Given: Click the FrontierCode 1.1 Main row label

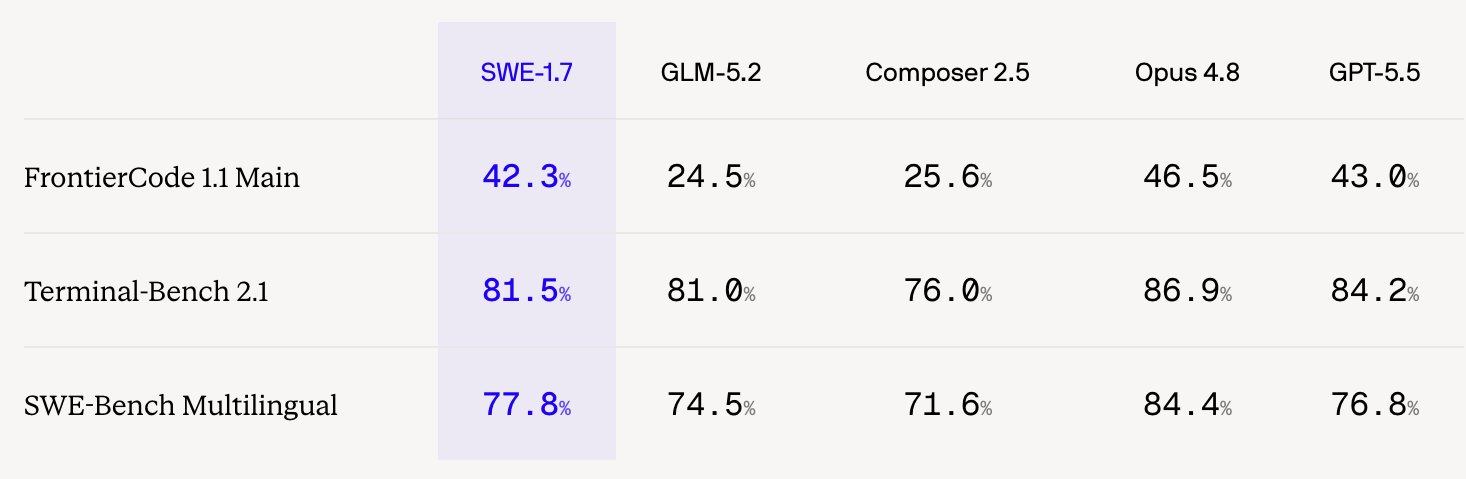Looking at the screenshot, I should tap(162, 178).
